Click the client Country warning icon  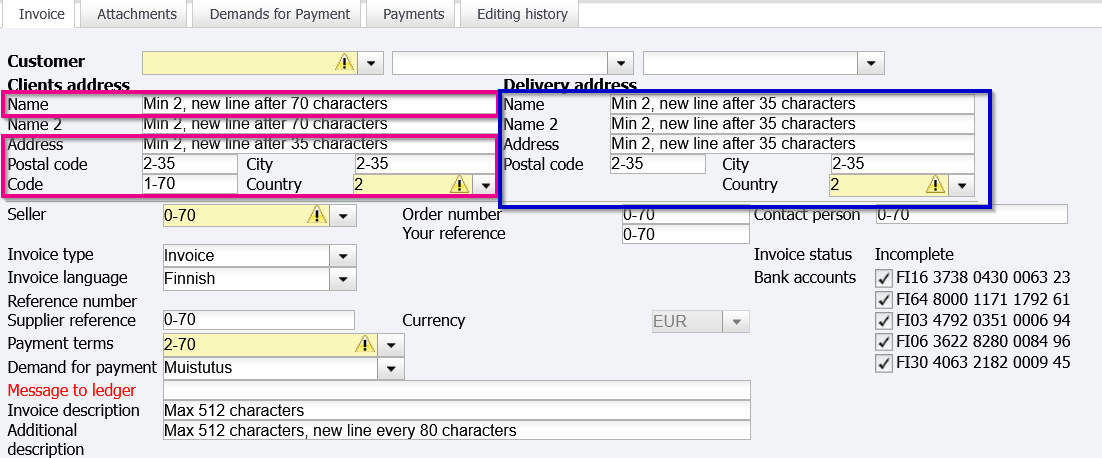[459, 185]
